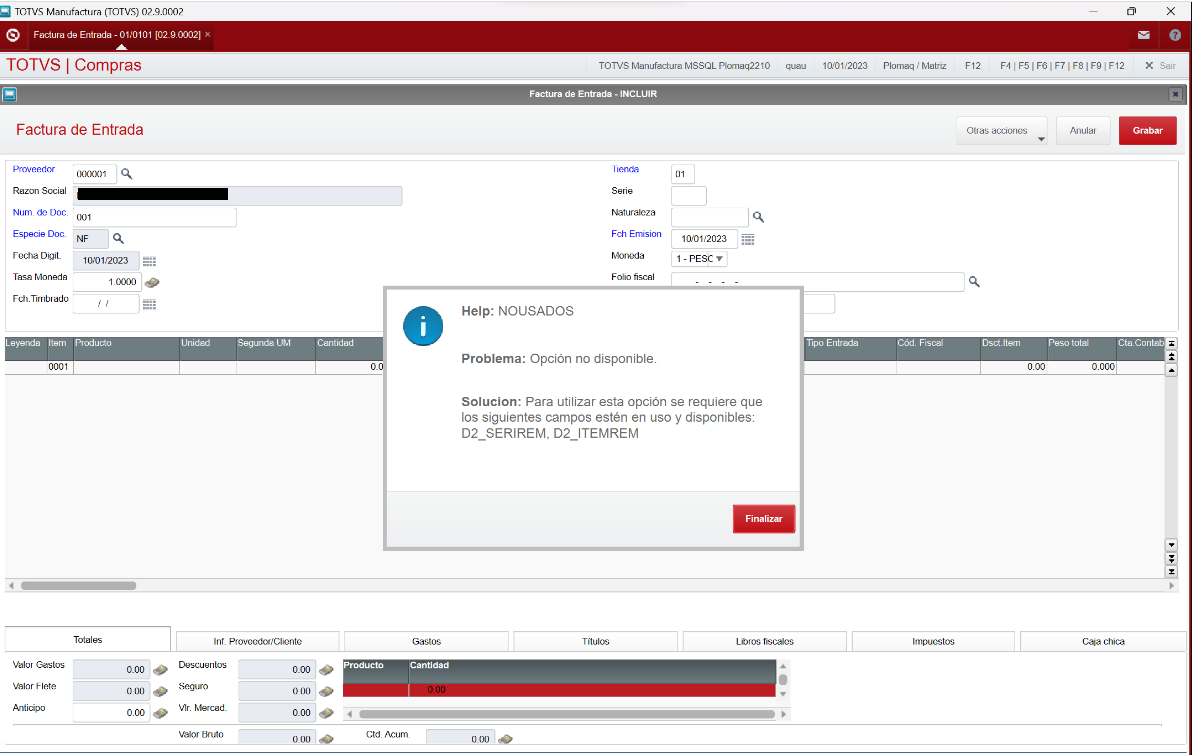Click Finalizar in the Help dialog
Image resolution: width=1192 pixels, height=755 pixels.
764,519
